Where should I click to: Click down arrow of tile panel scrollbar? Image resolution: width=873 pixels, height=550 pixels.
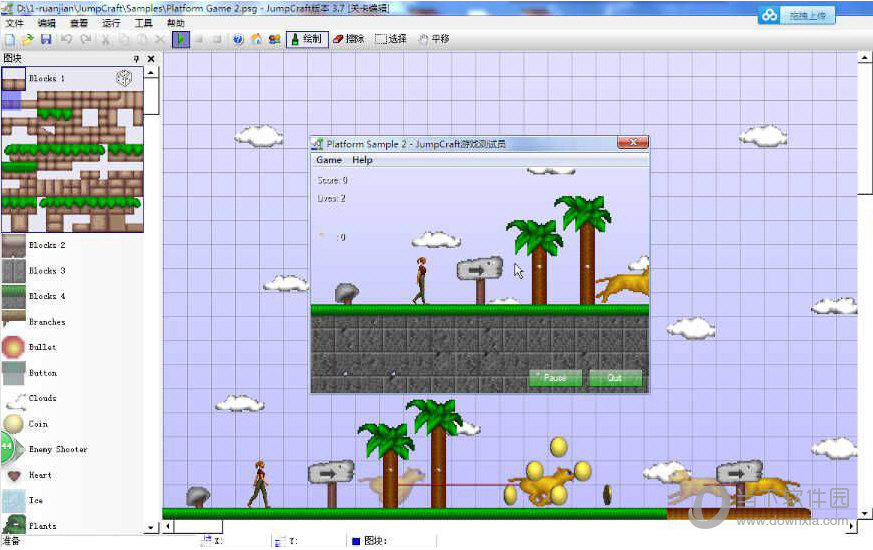tap(151, 527)
